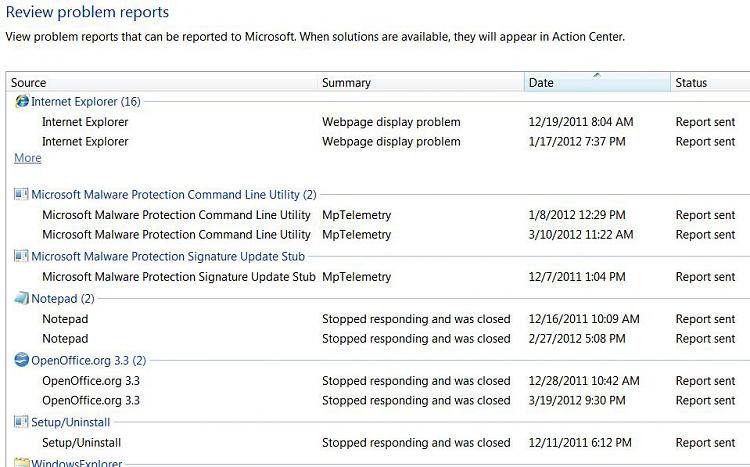Select Command Line Utility report from 3/10/2012

(x=378, y=234)
